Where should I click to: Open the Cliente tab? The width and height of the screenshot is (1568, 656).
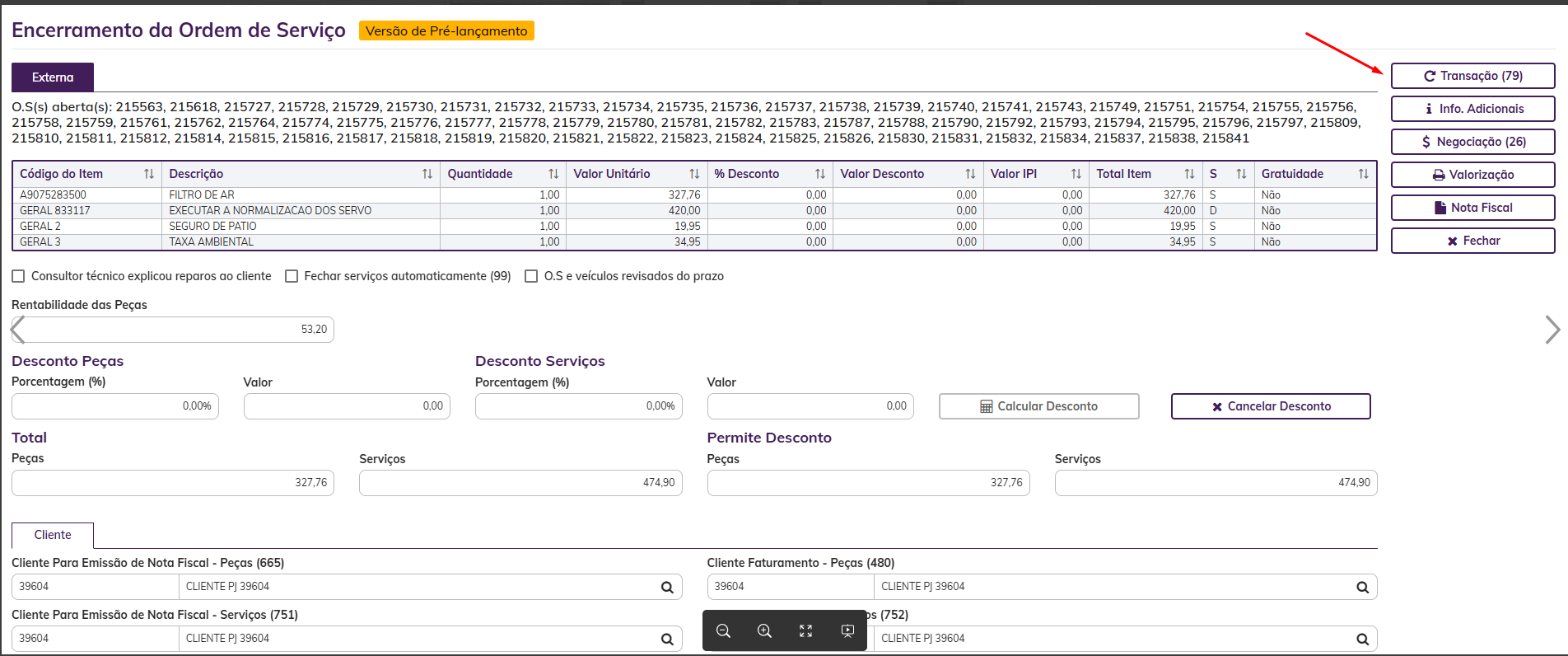[x=53, y=535]
